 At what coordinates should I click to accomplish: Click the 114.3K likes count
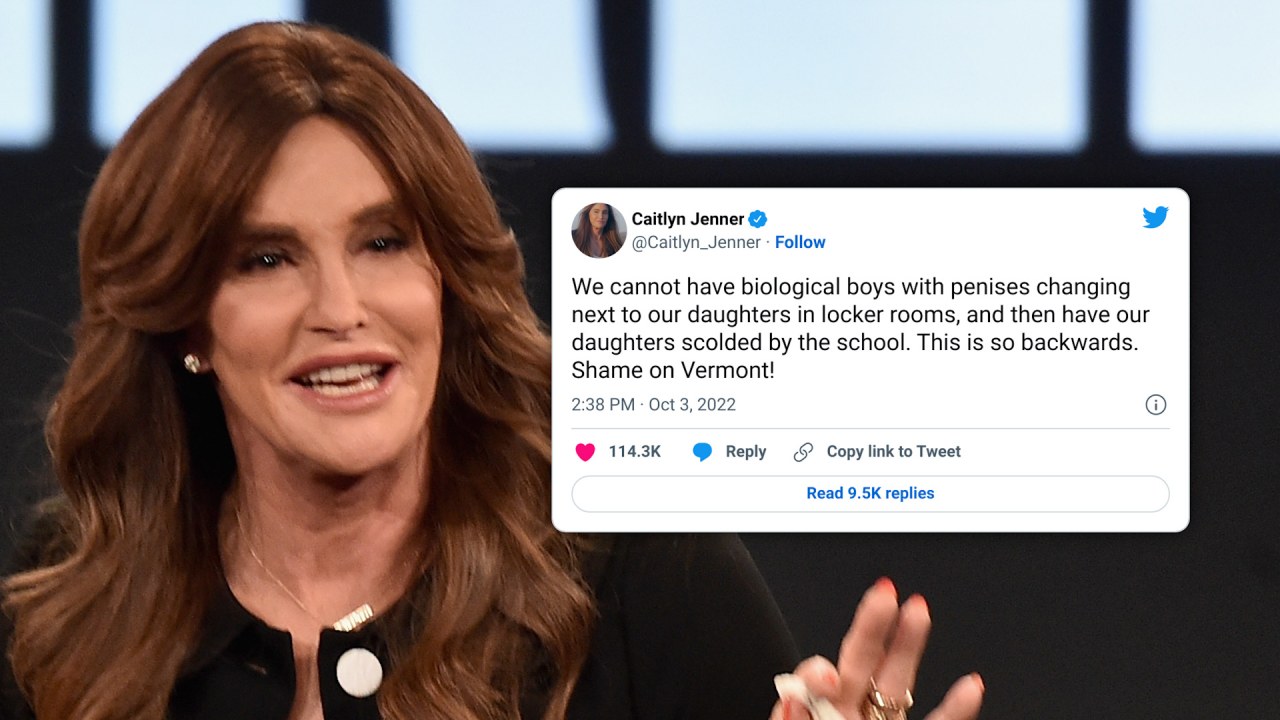click(x=635, y=452)
